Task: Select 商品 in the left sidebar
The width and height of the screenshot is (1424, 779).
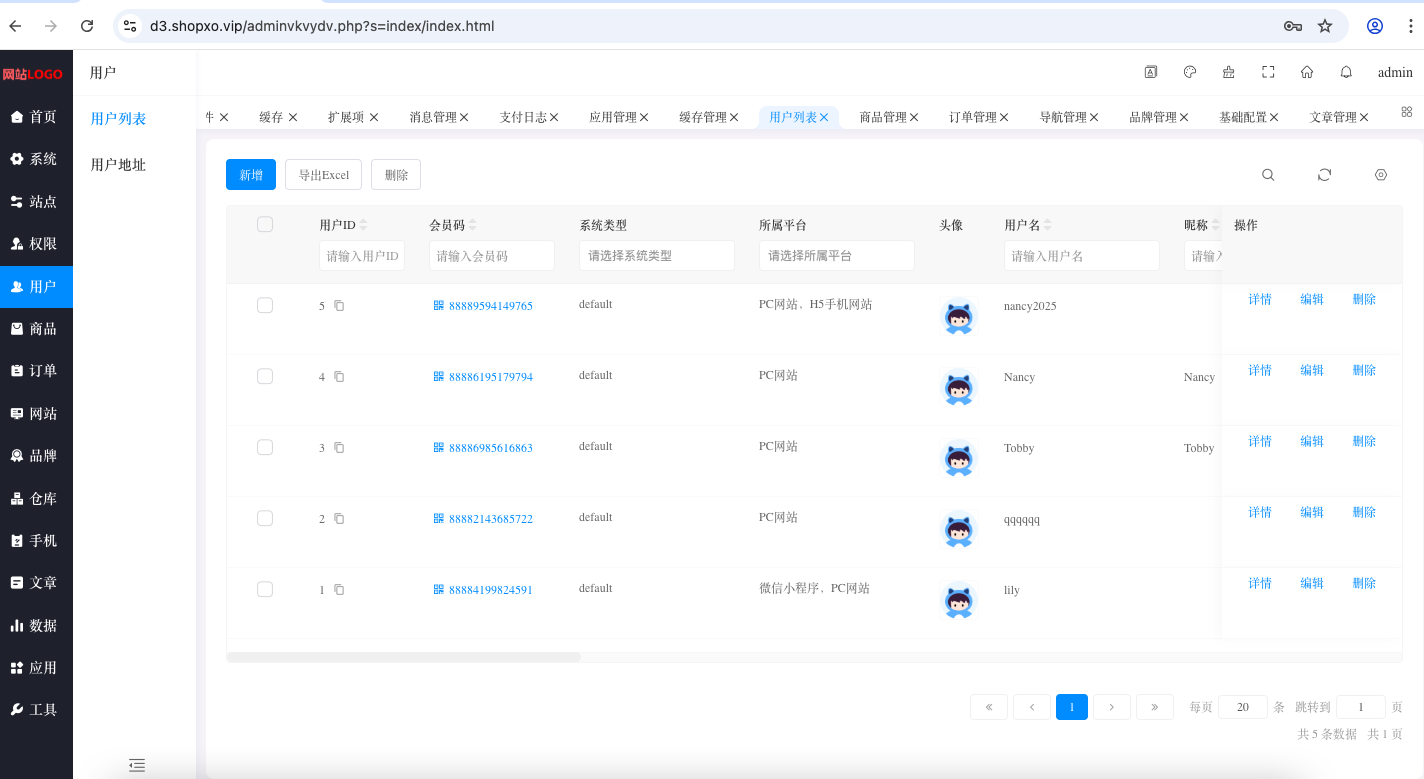Action: pos(36,328)
